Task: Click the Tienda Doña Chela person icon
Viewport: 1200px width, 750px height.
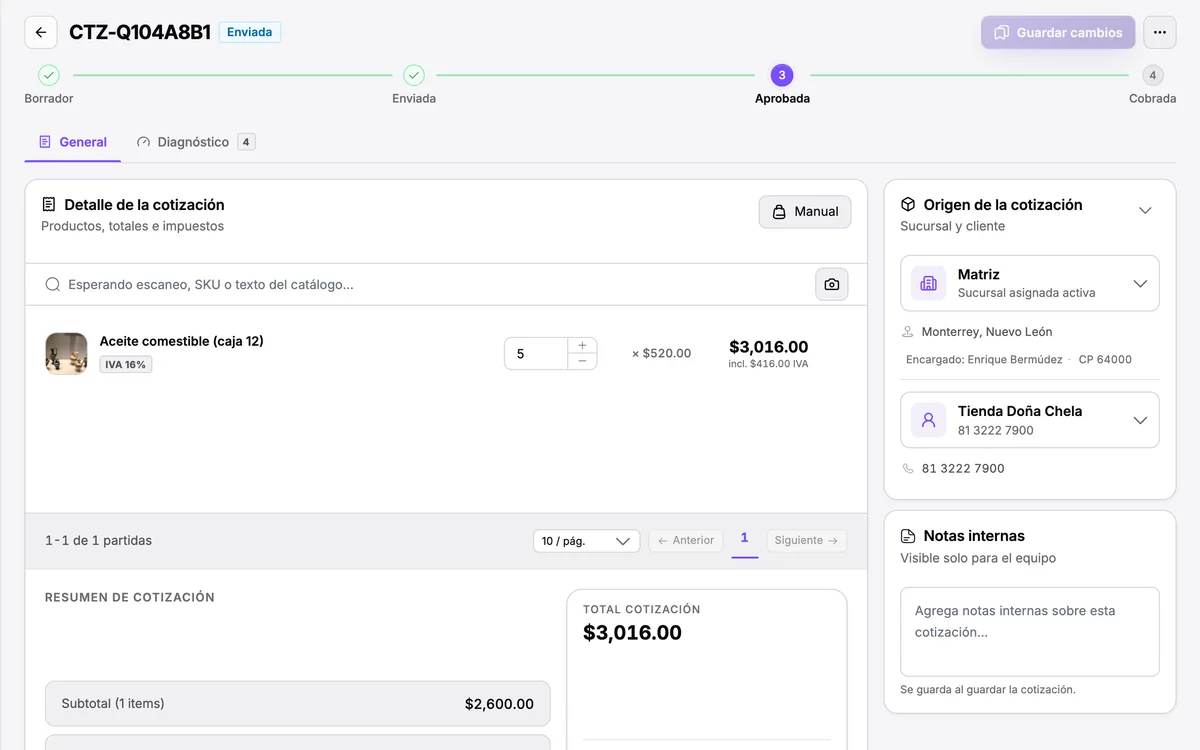Action: 928,420
